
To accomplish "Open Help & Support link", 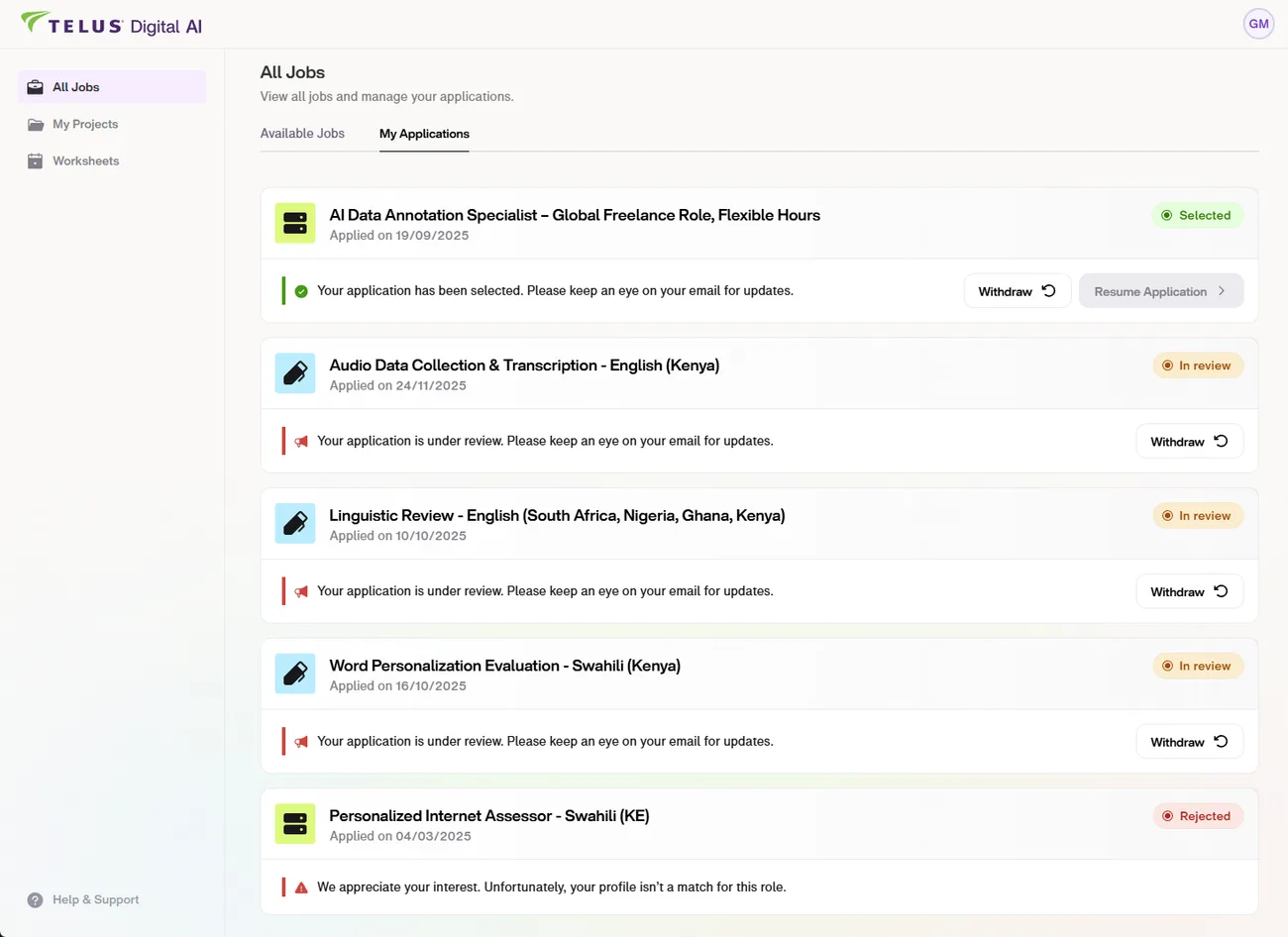I will [83, 899].
